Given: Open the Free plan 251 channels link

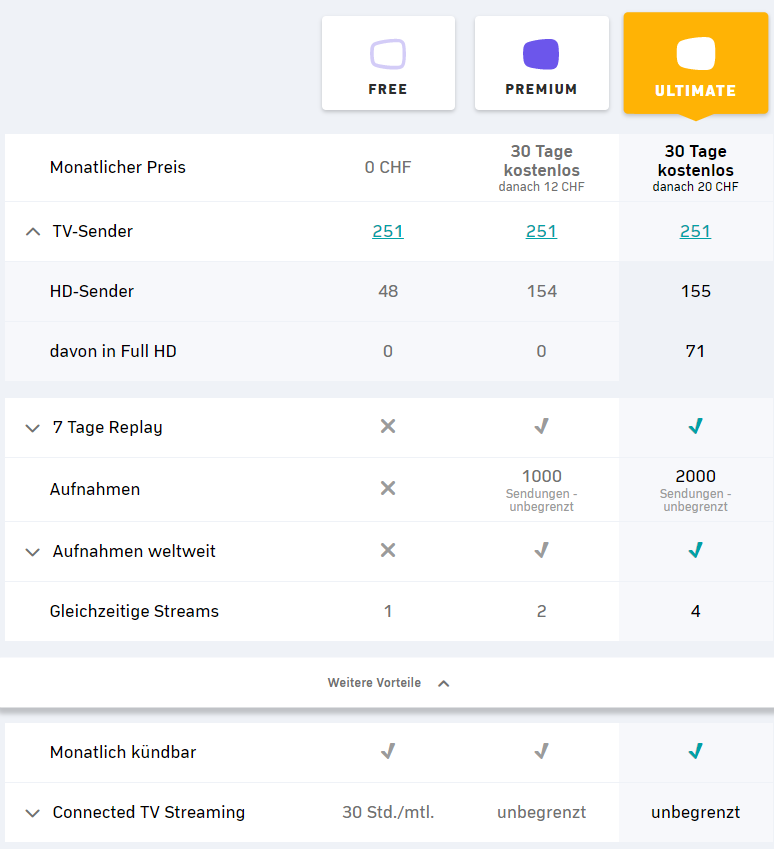Looking at the screenshot, I should [x=388, y=231].
